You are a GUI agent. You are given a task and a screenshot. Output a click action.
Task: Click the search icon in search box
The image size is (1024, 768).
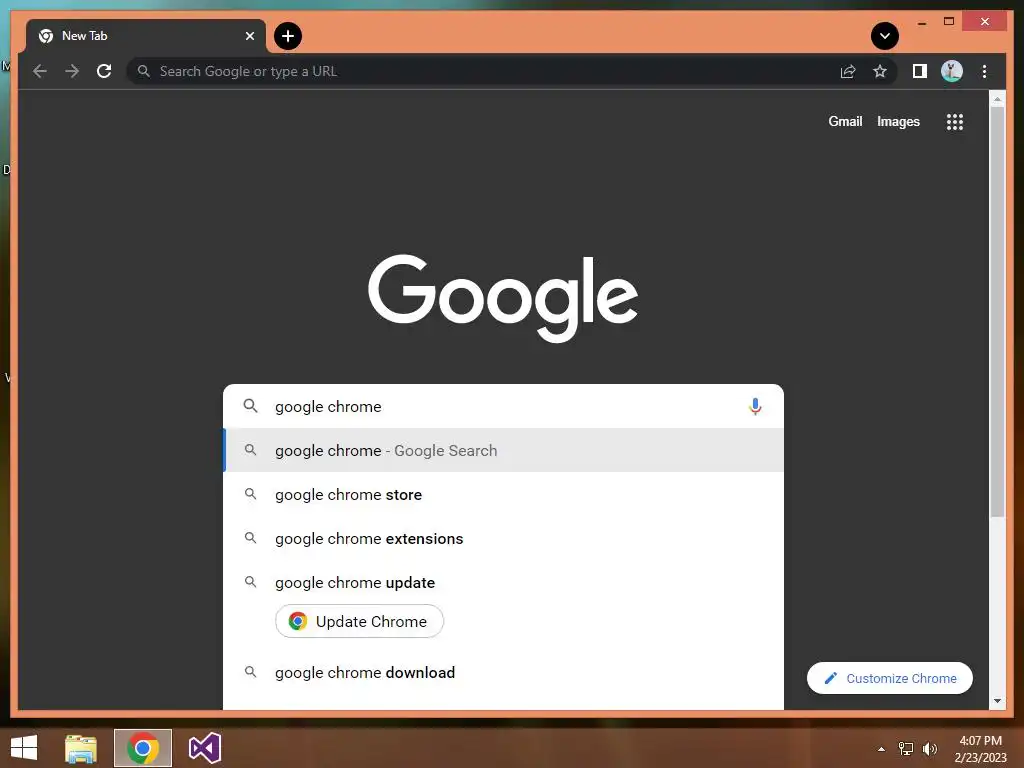tap(250, 406)
